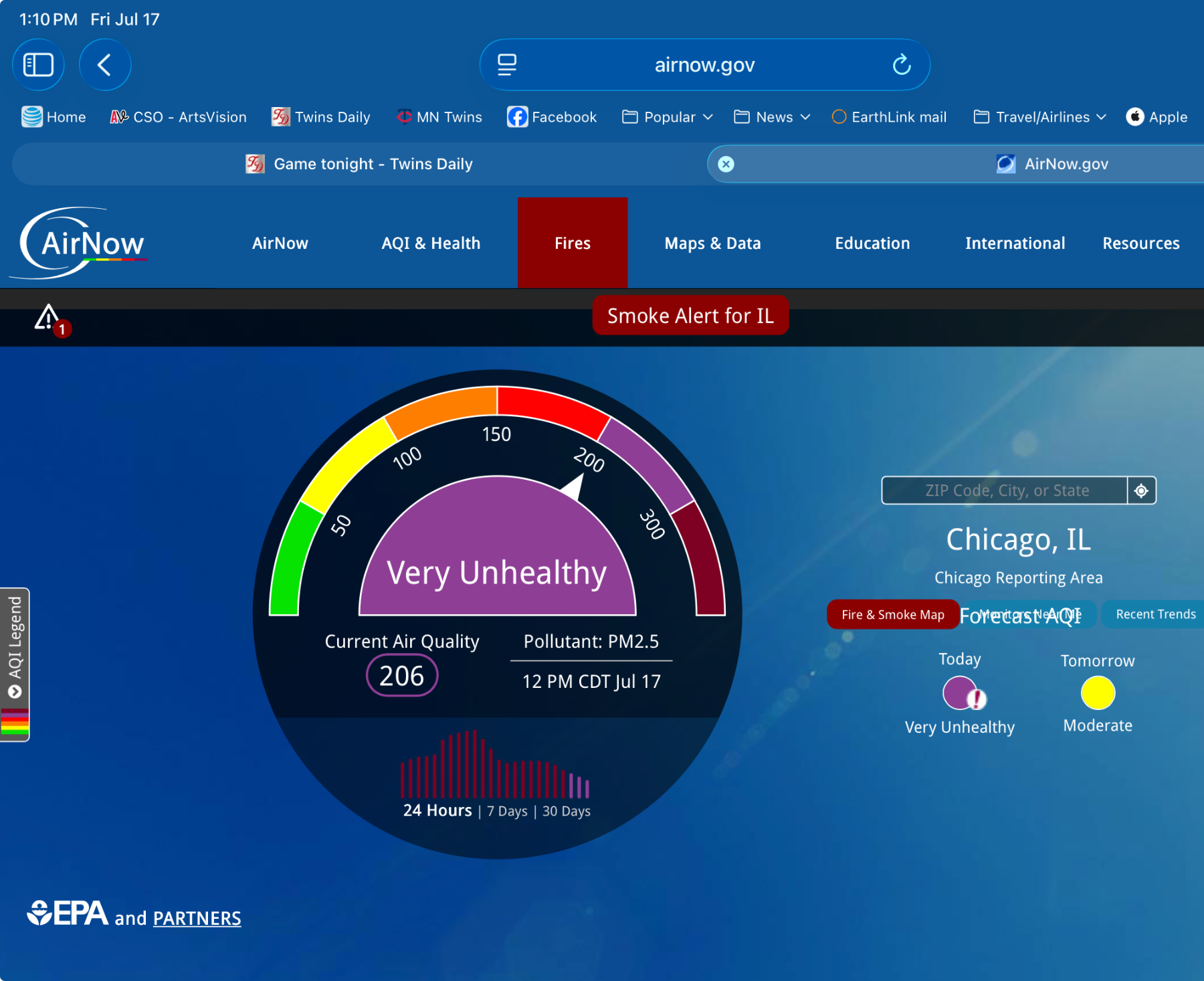
Task: Click the alert warning triangle icon
Action: 47,317
